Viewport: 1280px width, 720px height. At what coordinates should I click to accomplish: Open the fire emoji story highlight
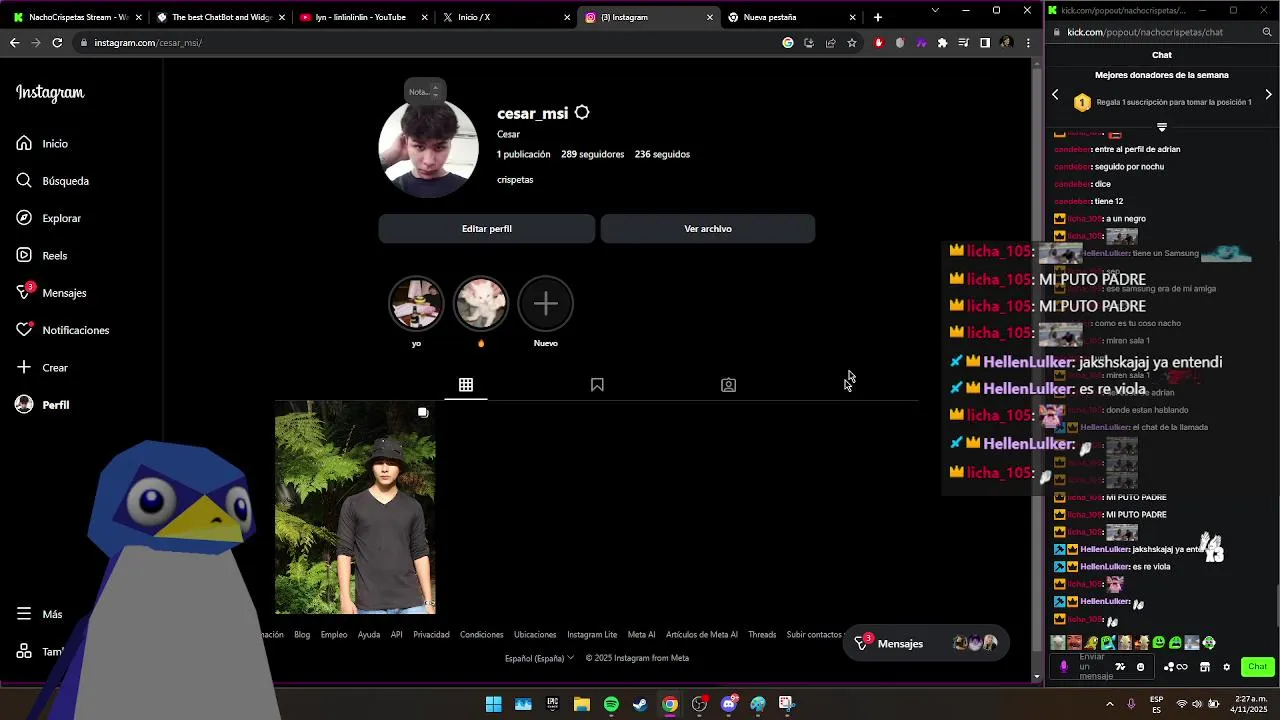click(481, 304)
